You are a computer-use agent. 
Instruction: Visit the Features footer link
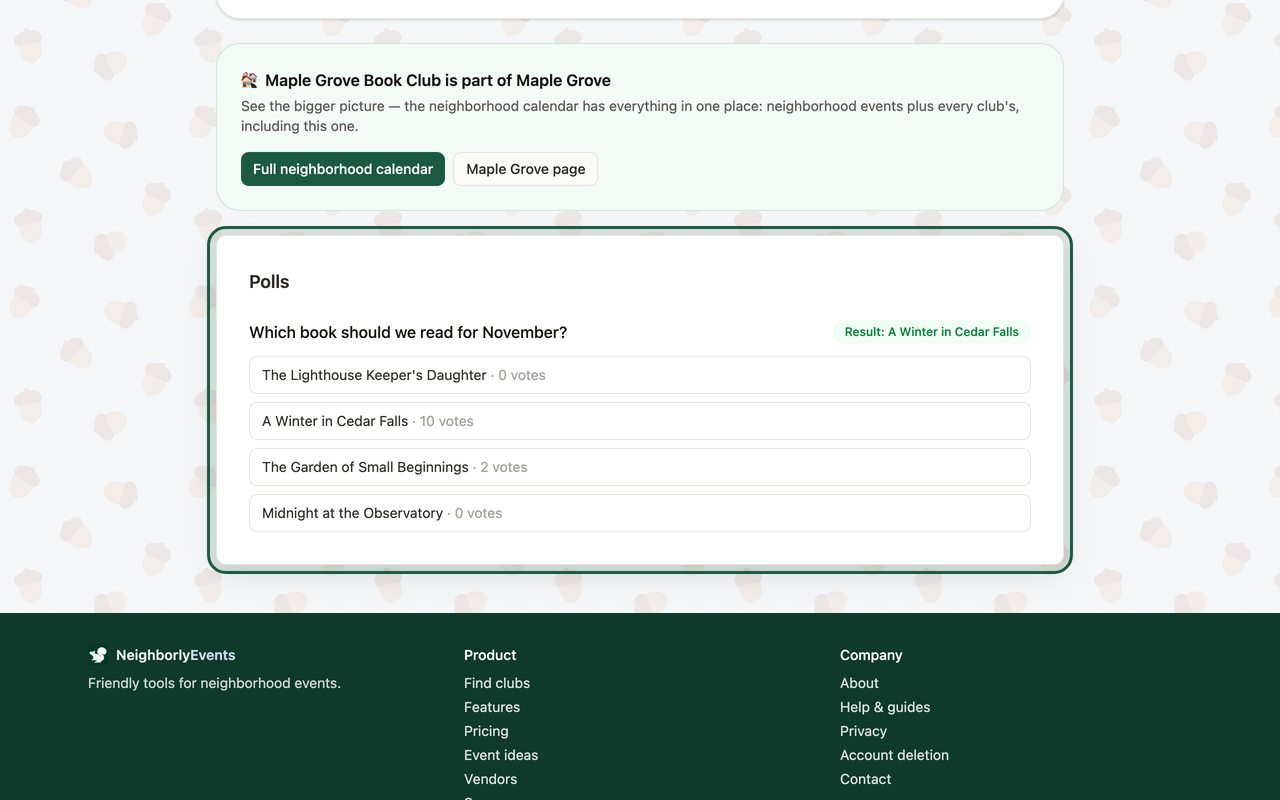[492, 707]
